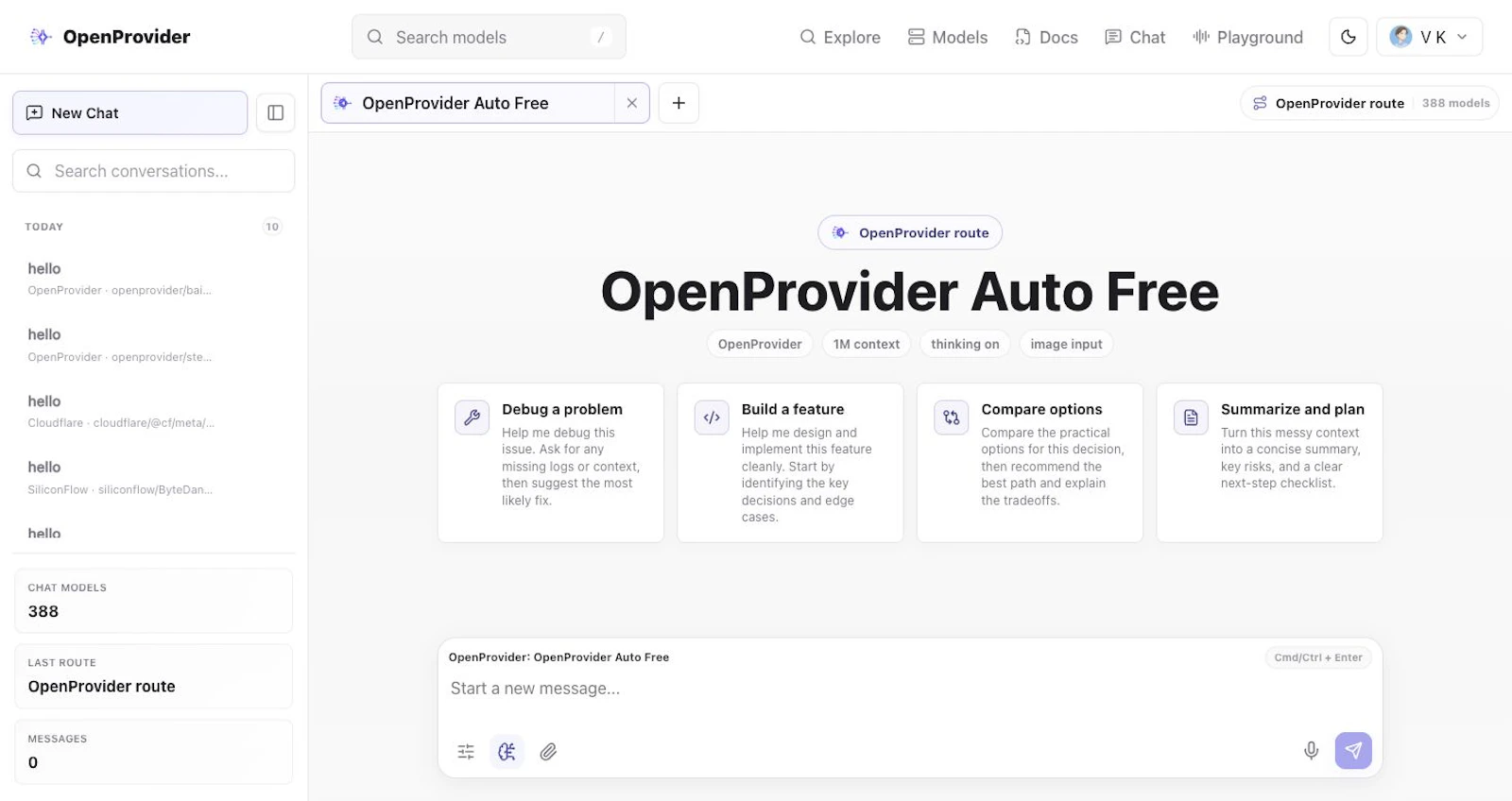Click the thinking on tag

(965, 344)
